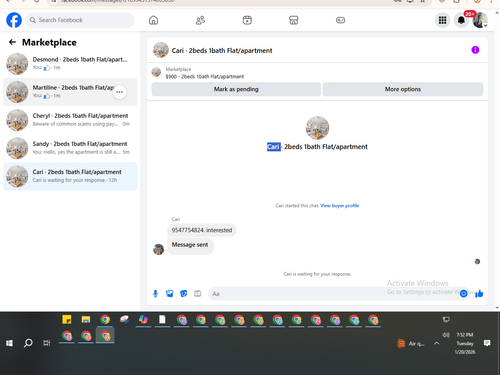Click the $900 listing info row
This screenshot has width=500, height=375.
[x=205, y=76]
